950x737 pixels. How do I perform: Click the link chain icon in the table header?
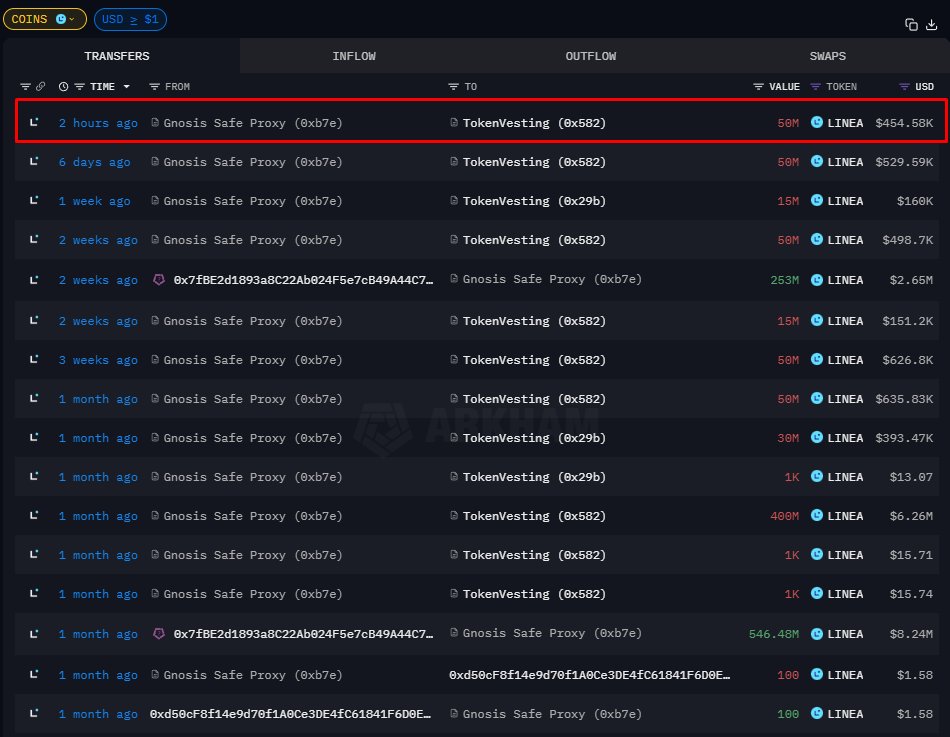tap(40, 87)
